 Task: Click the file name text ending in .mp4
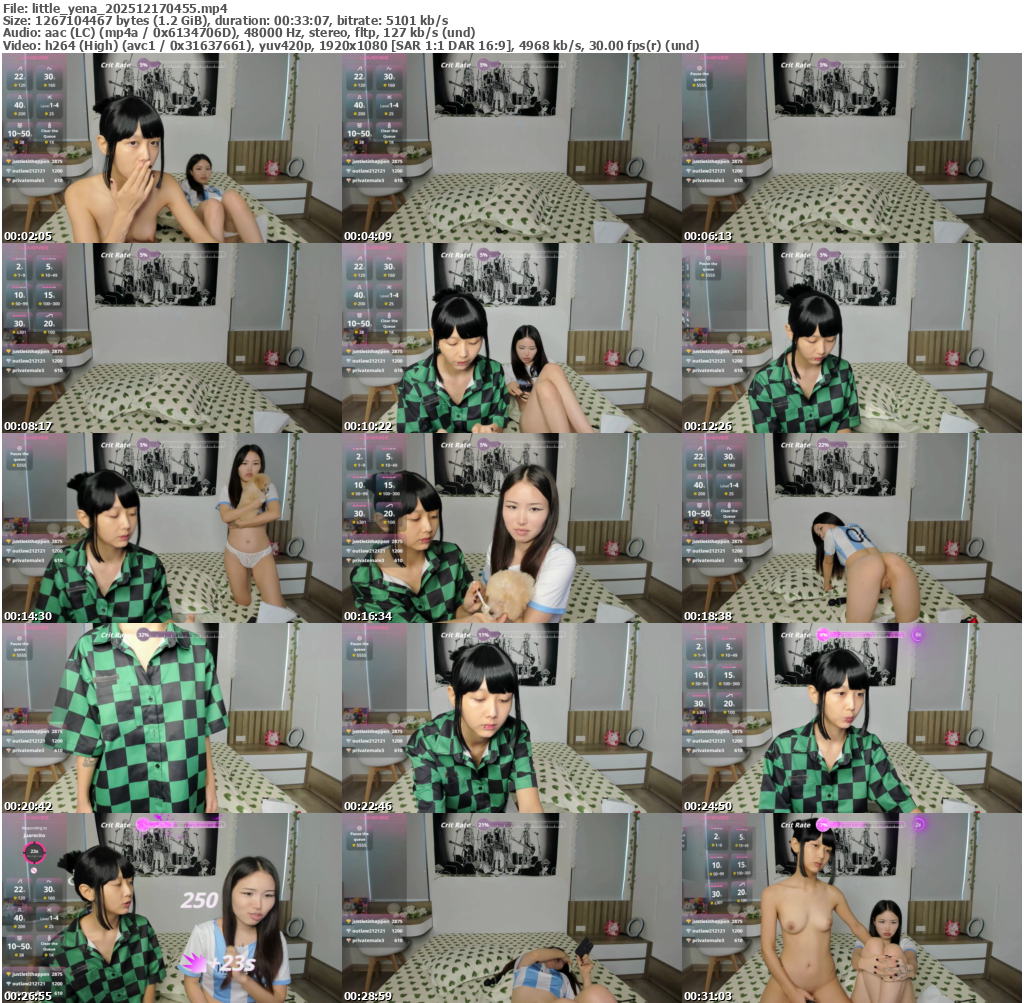[x=115, y=7]
